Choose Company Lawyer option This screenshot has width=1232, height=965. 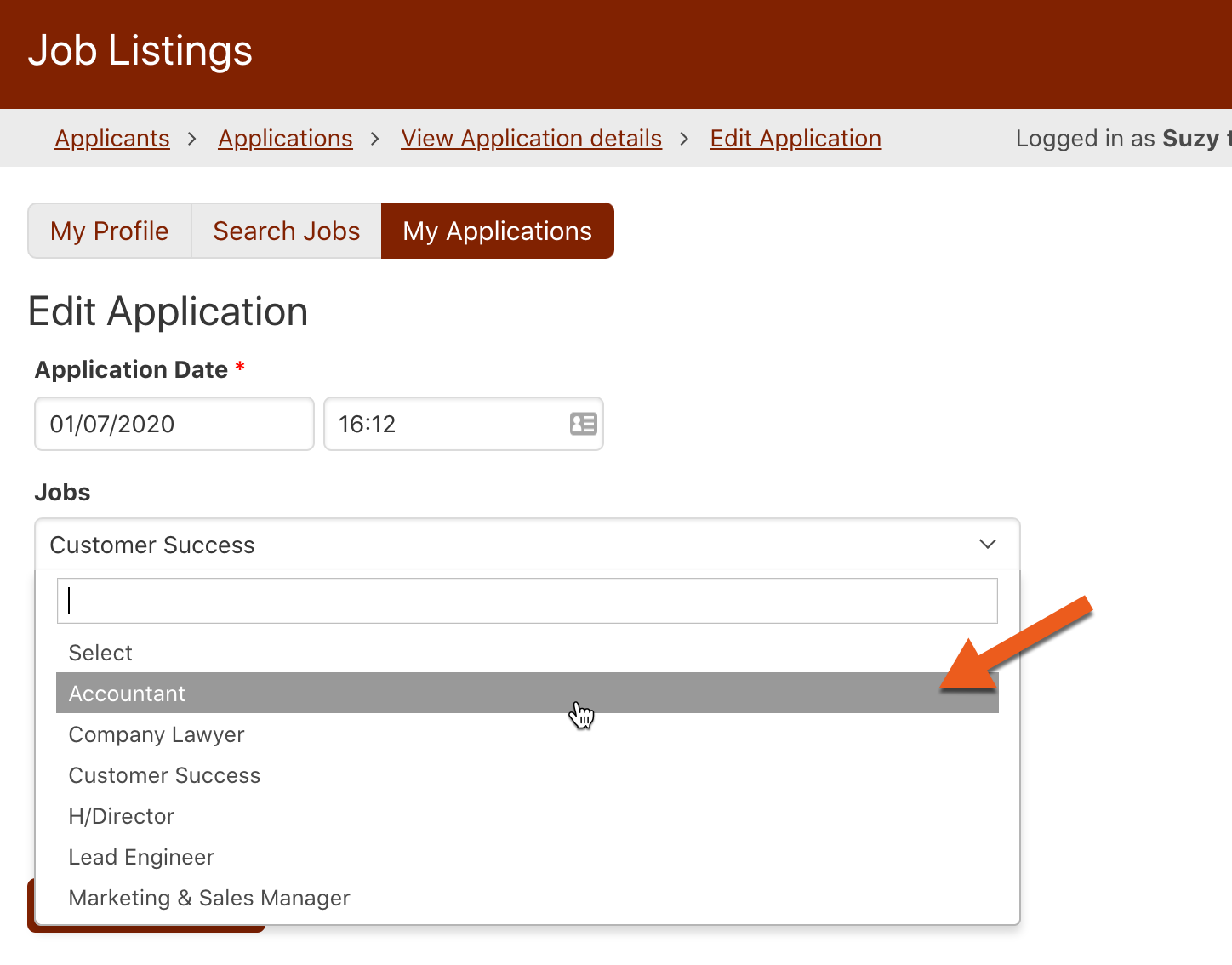[157, 734]
